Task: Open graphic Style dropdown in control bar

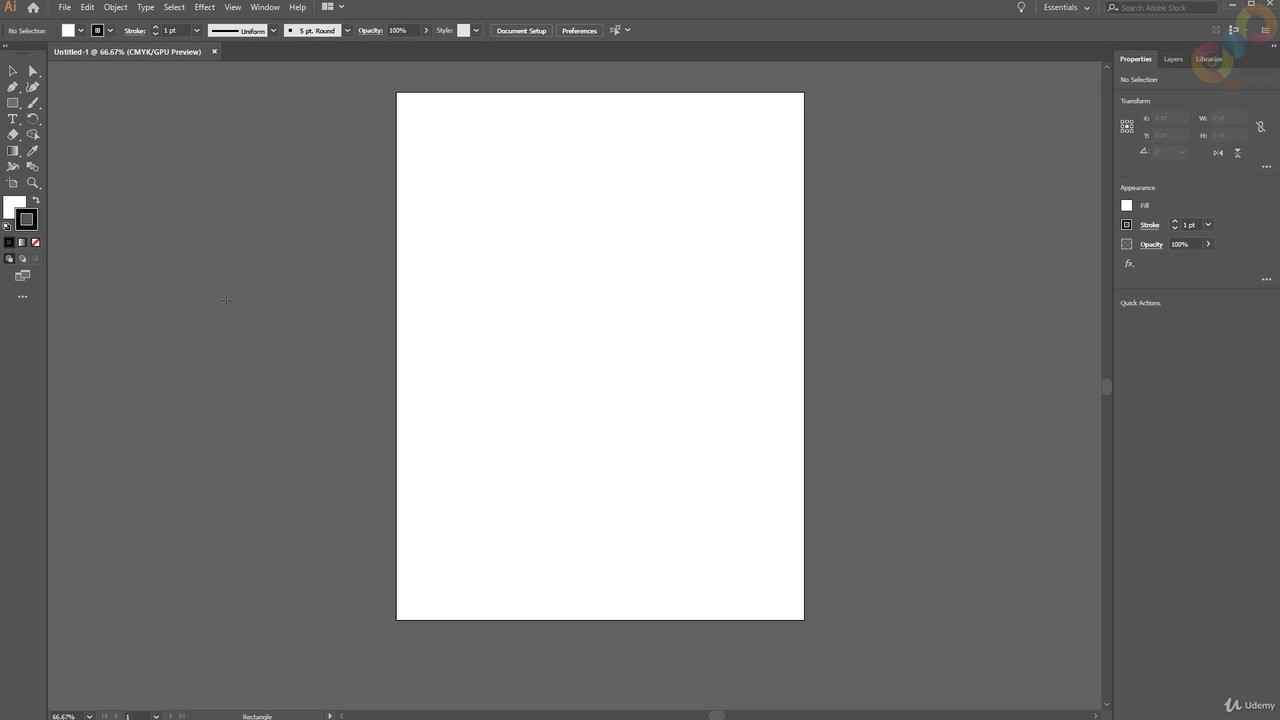Action: (476, 31)
